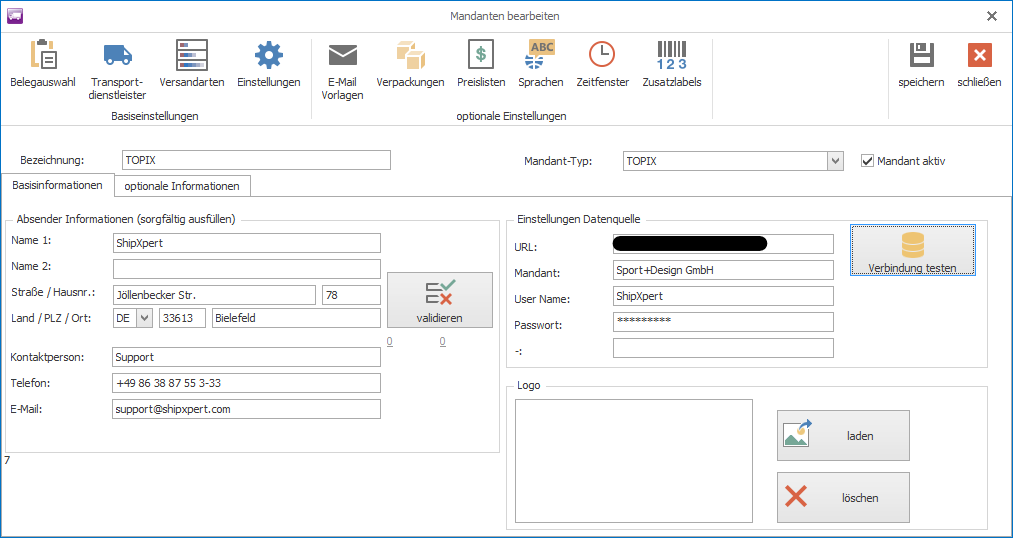Open the Zusatzlabels barcode icon
This screenshot has width=1013, height=538.
point(672,55)
